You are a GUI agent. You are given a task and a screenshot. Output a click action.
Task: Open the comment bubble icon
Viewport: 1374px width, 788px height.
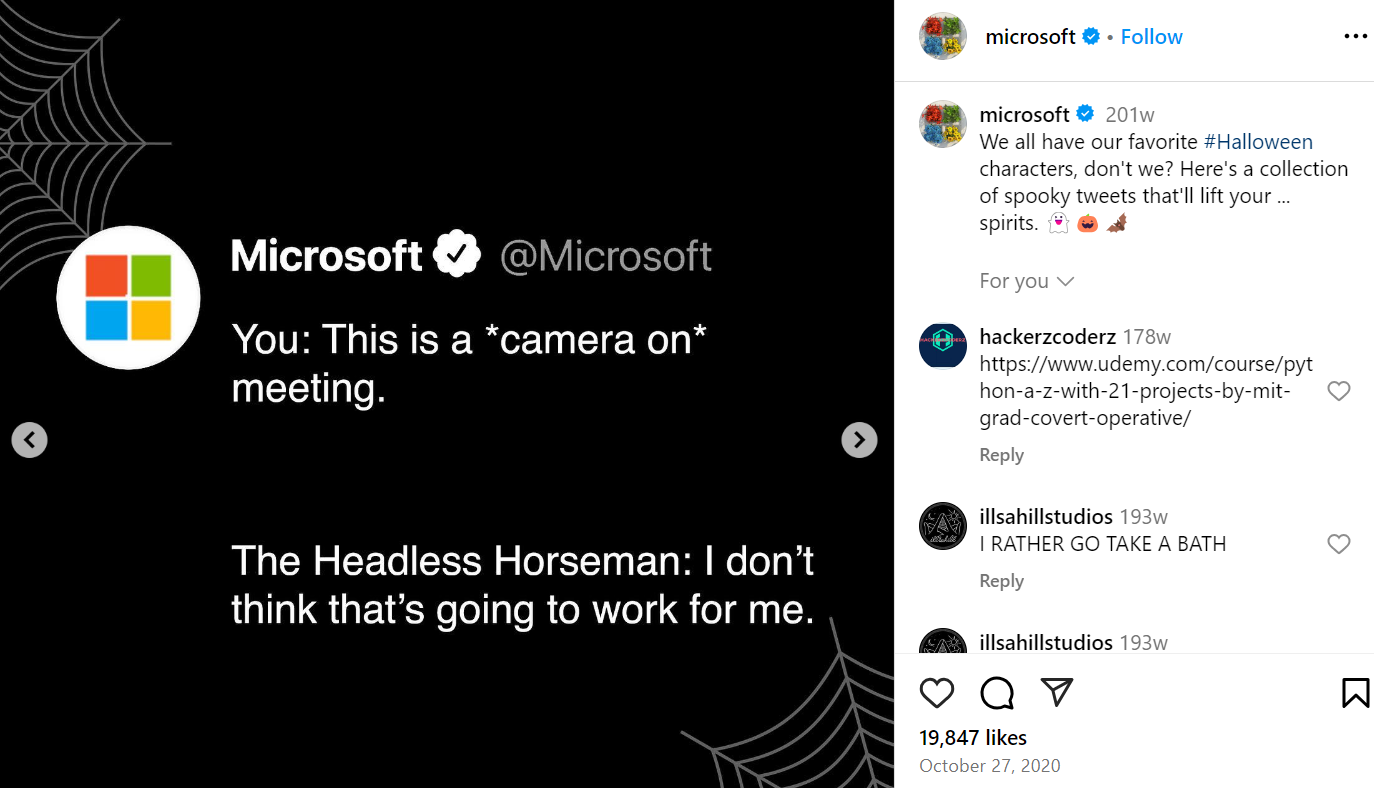click(x=997, y=693)
